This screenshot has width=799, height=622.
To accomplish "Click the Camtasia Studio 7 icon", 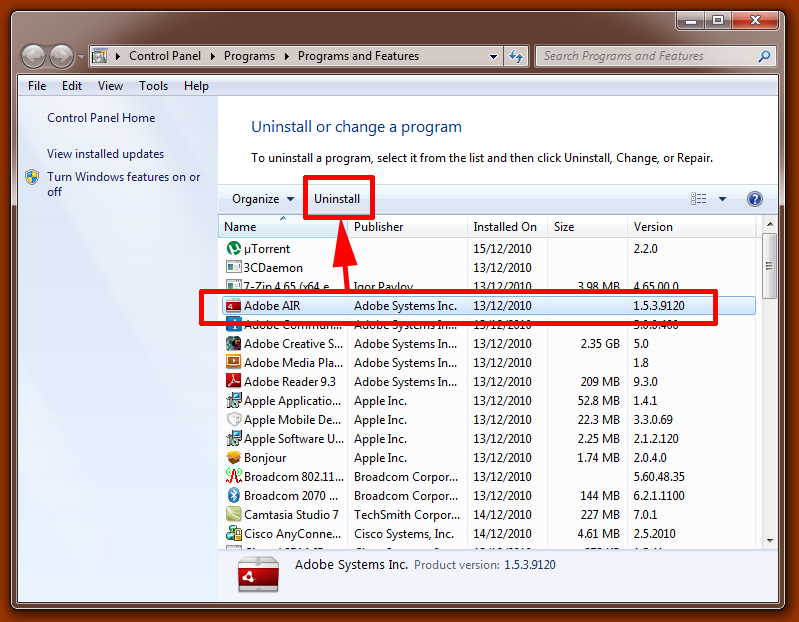I will tap(233, 514).
